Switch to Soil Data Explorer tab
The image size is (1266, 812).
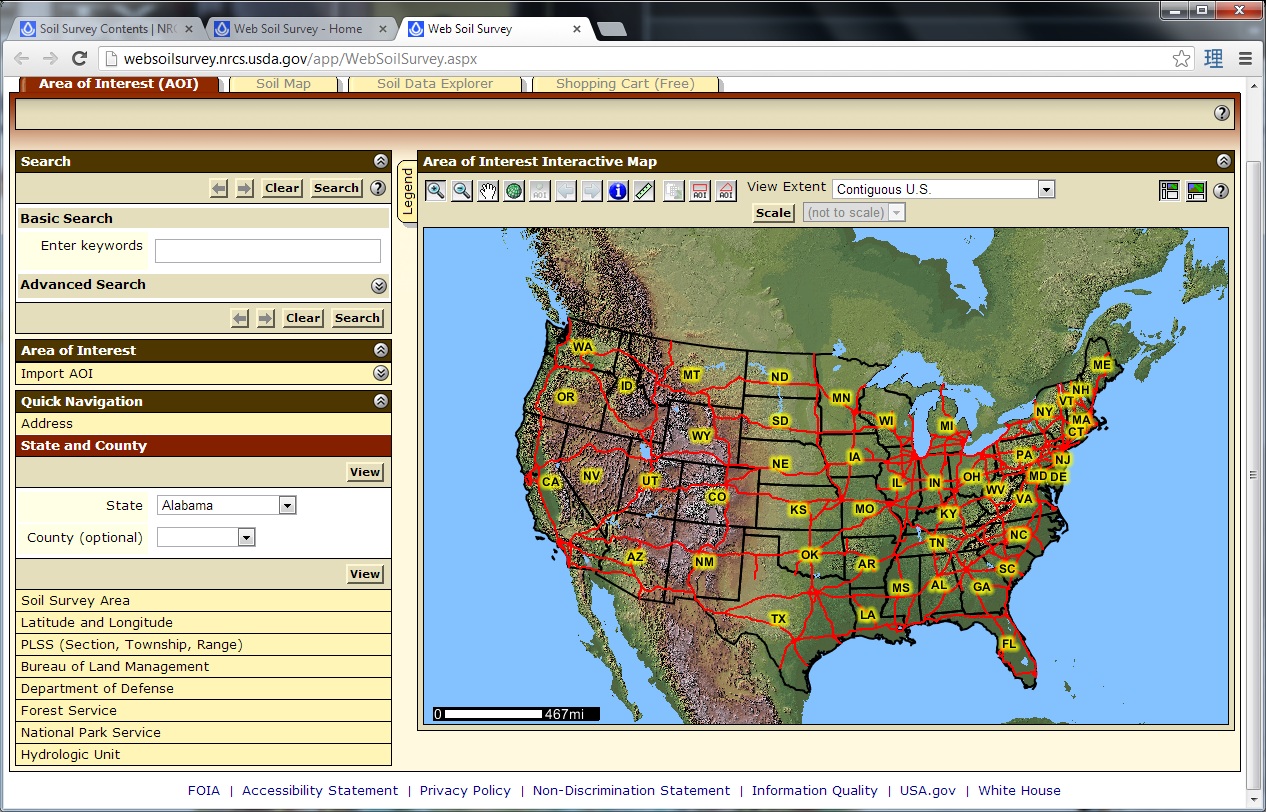tap(435, 84)
